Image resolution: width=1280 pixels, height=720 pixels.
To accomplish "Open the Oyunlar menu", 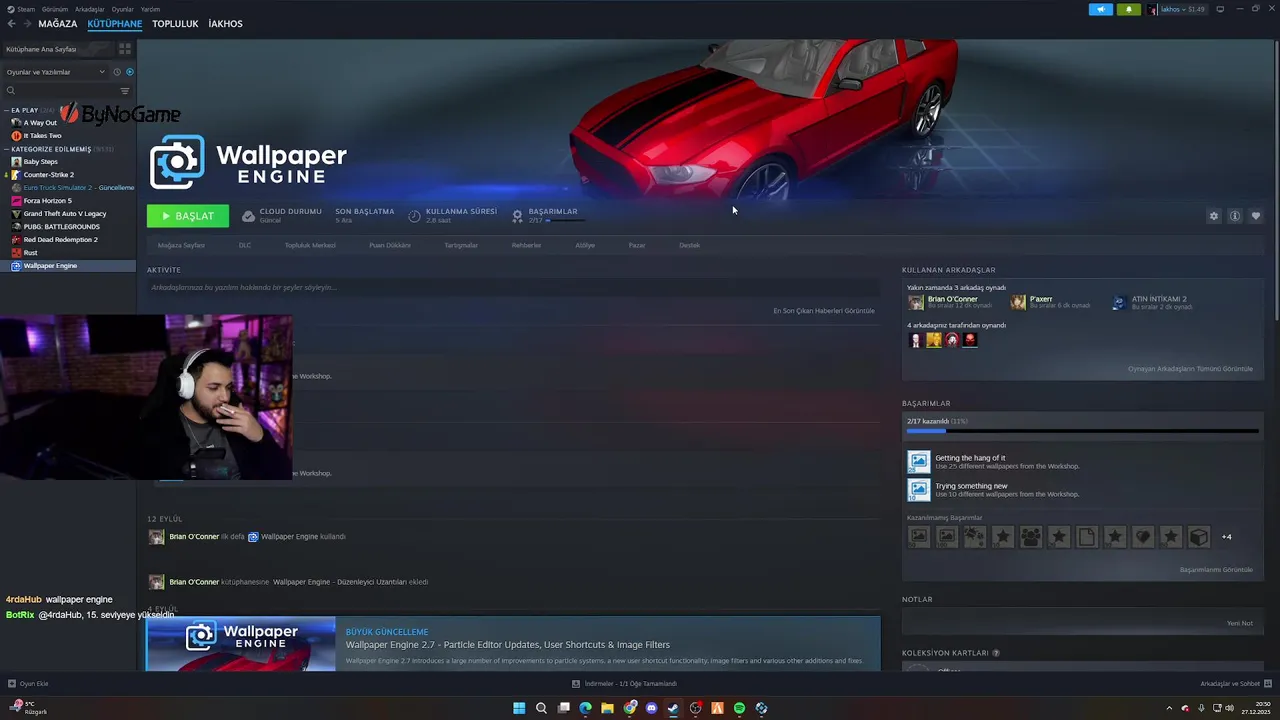I will [x=123, y=9].
